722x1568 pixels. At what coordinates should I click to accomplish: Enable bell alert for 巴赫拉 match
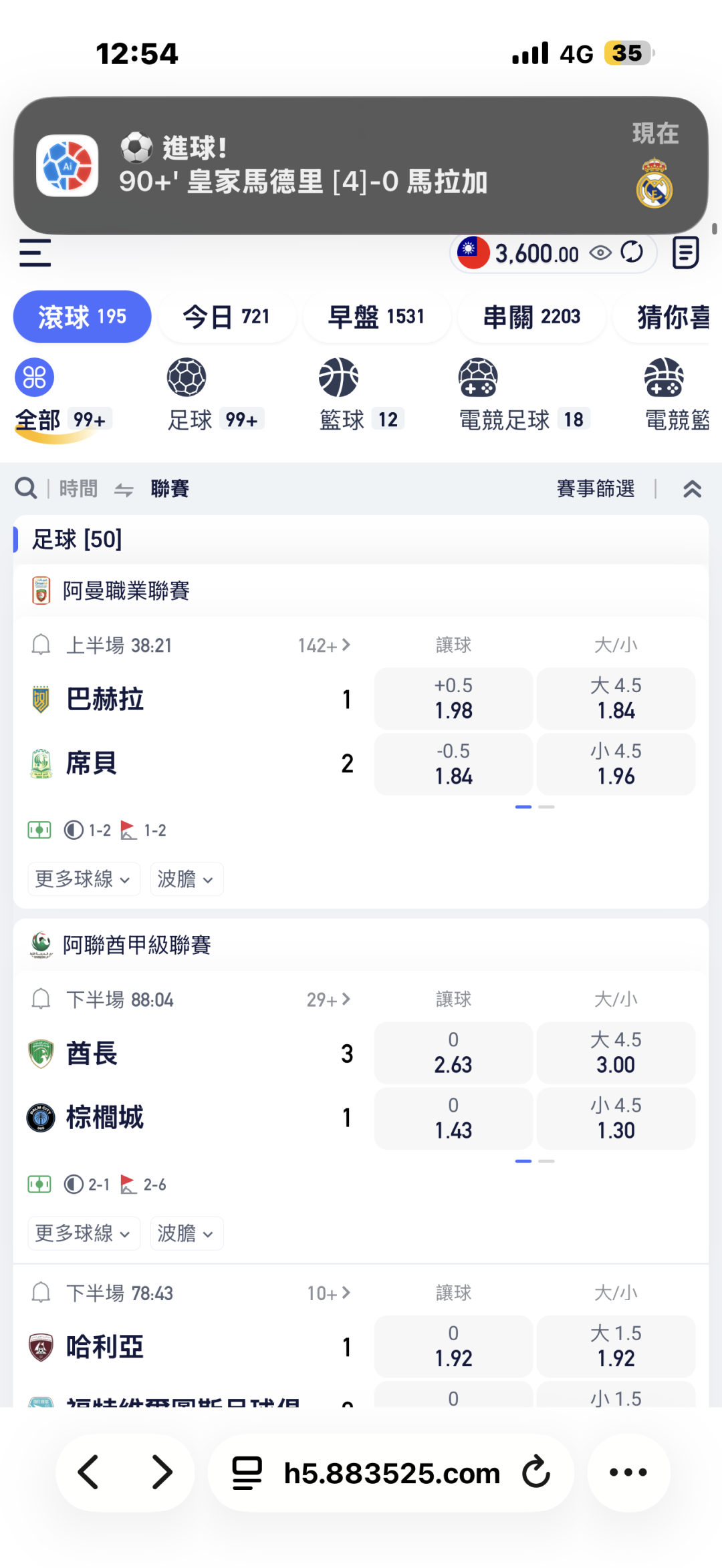[41, 645]
